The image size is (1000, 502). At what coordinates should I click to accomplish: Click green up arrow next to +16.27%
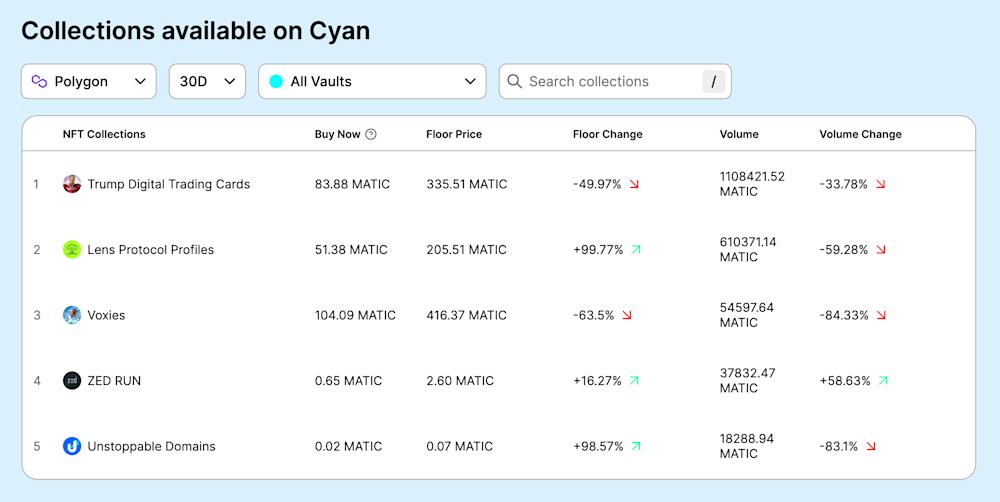pyautogui.click(x=634, y=381)
